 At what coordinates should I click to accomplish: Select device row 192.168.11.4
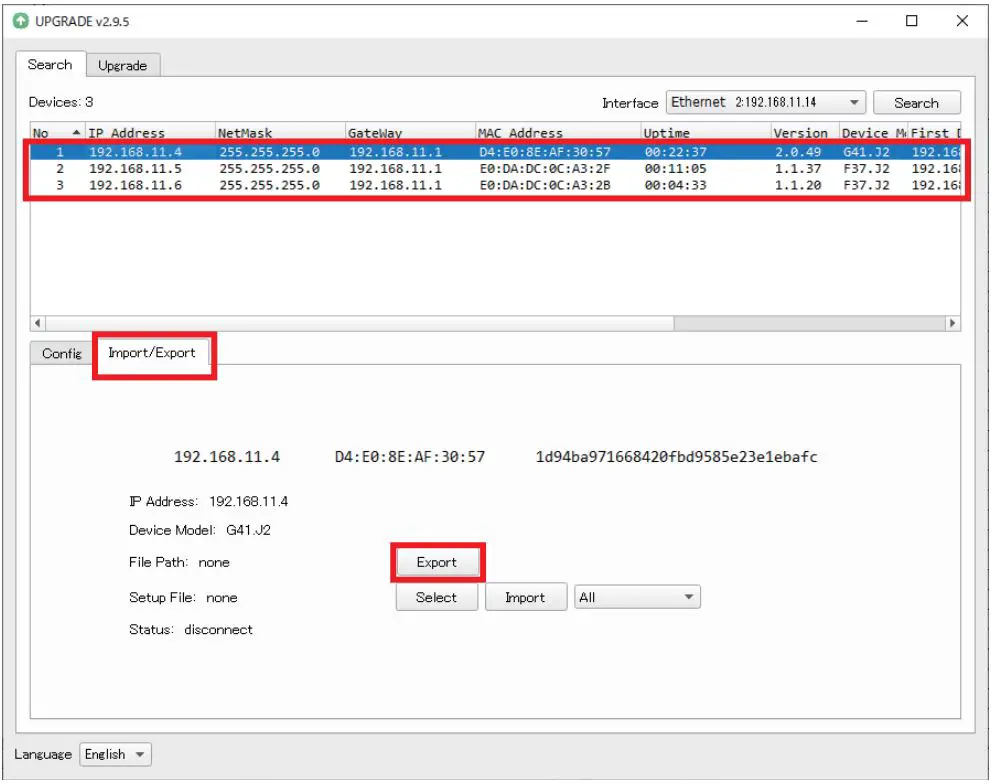[496, 152]
